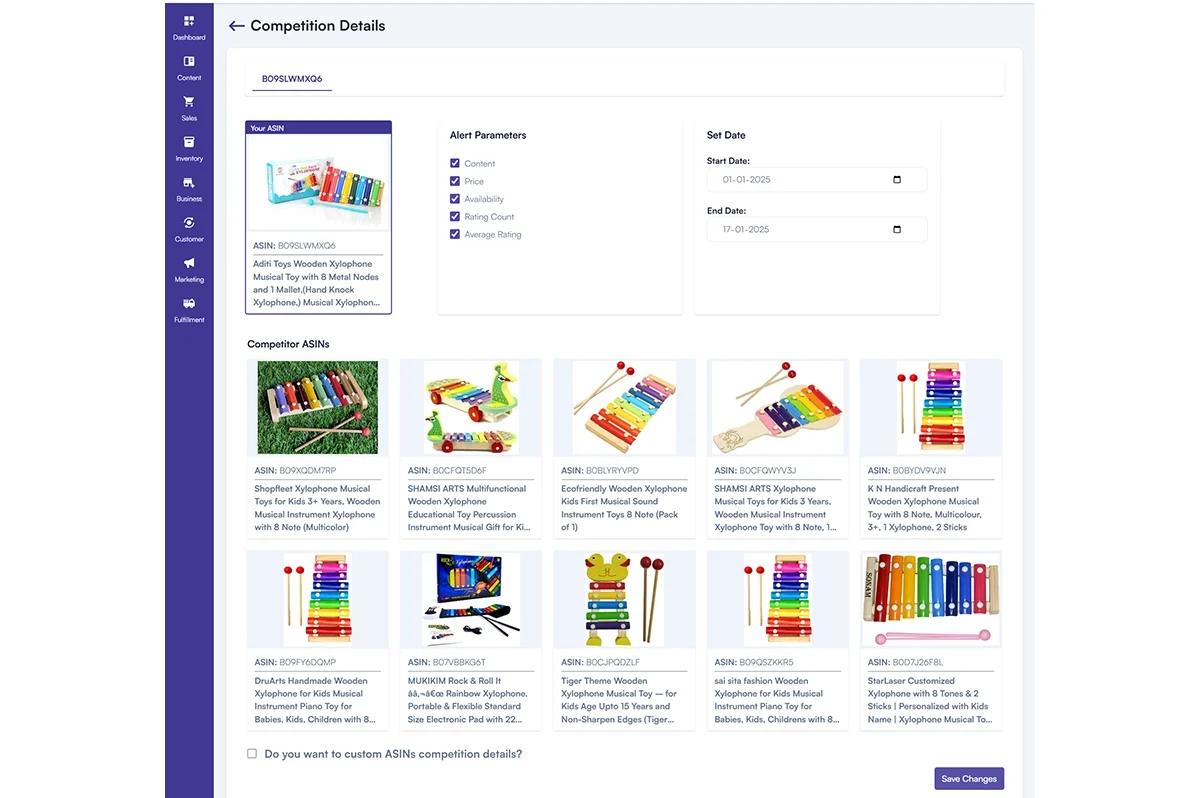Screen dimensions: 1200x798
Task: Click the Save Changes button
Action: pos(968,779)
